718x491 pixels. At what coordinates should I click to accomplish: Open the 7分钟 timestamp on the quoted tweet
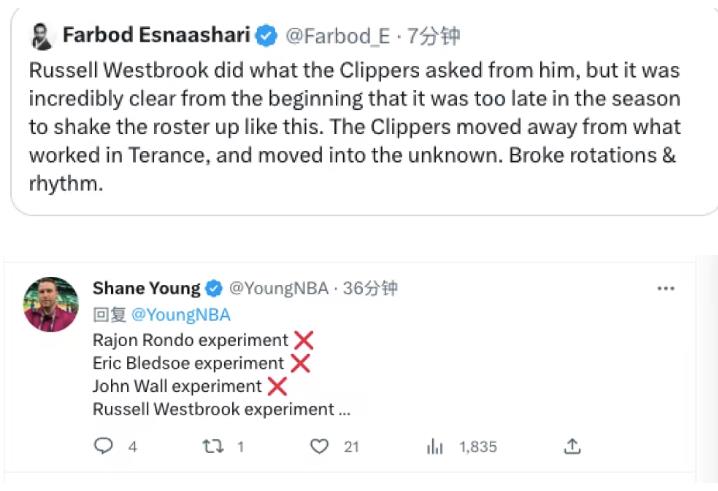point(434,37)
